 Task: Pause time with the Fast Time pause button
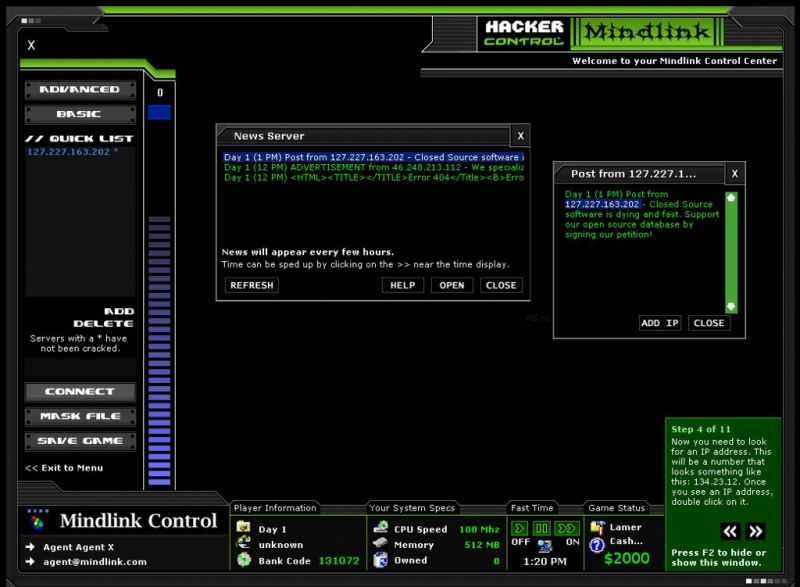coord(542,528)
